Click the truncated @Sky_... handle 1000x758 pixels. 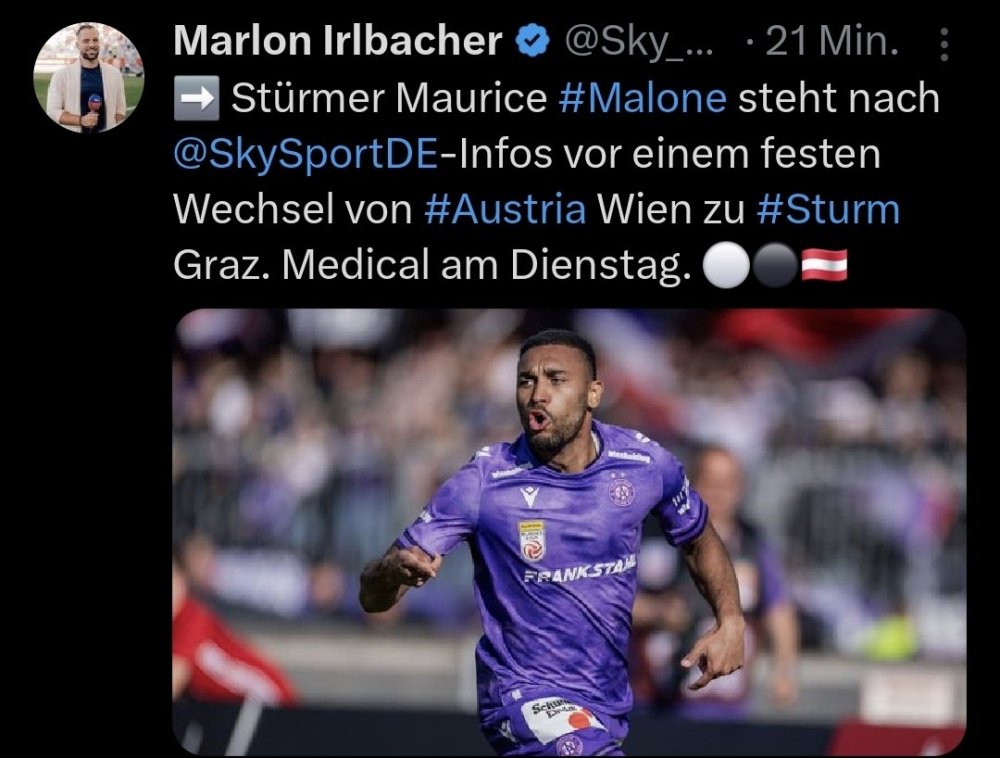point(639,42)
